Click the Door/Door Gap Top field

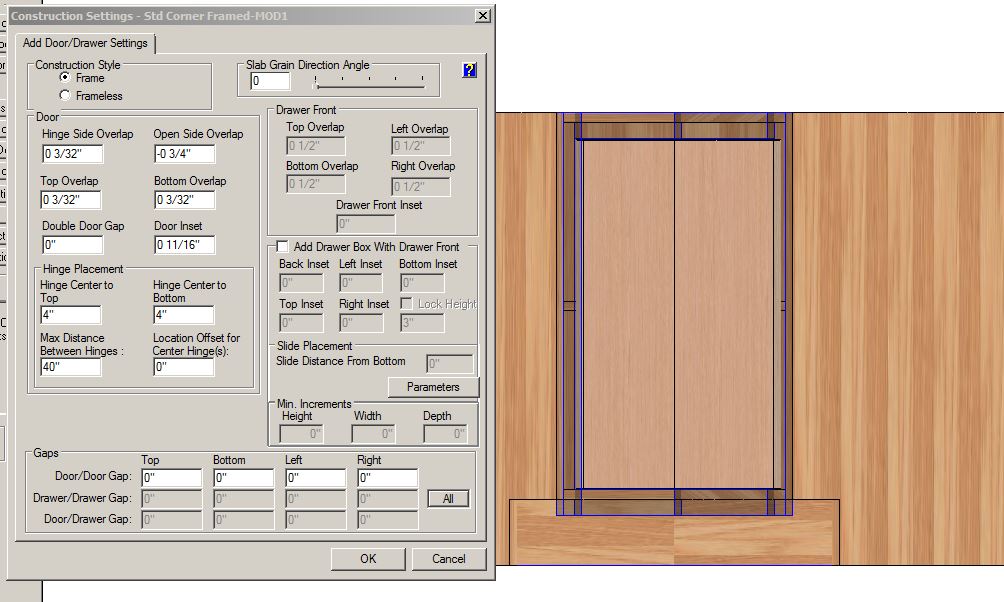[171, 478]
